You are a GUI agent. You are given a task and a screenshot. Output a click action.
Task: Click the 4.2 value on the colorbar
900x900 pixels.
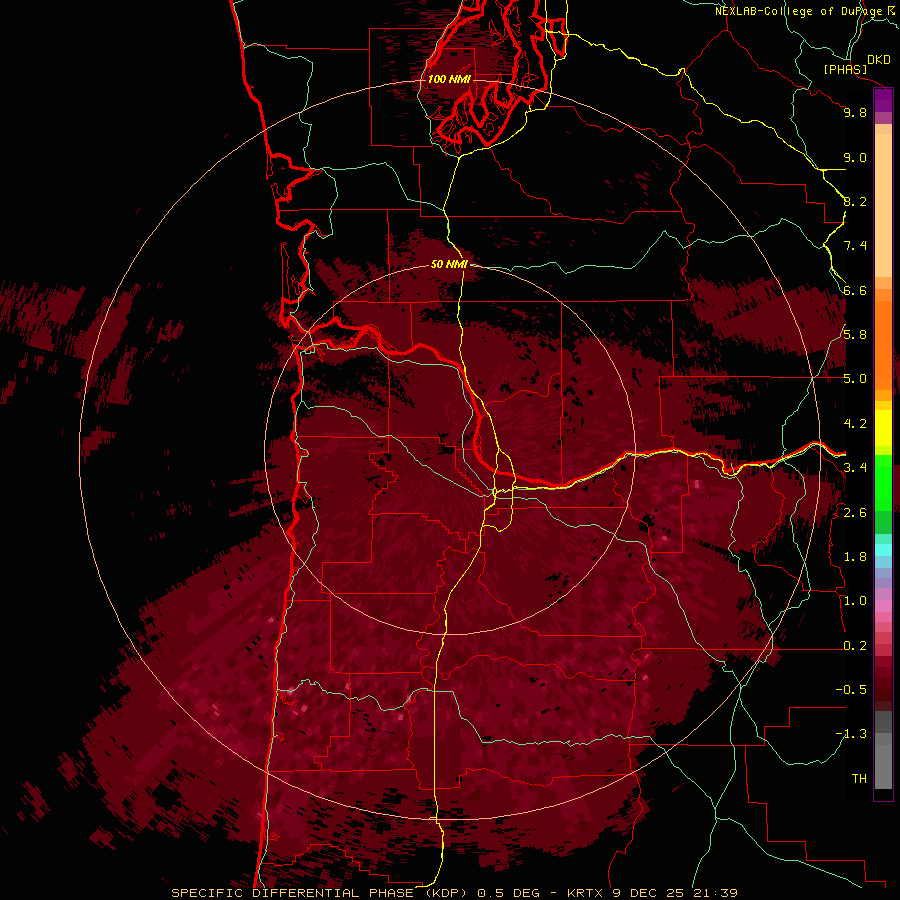[x=855, y=424]
